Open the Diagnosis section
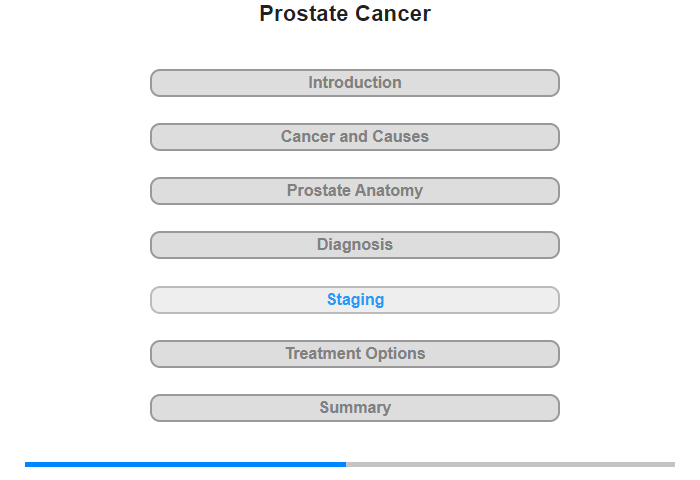Viewport: 700px width, 480px height. [354, 245]
